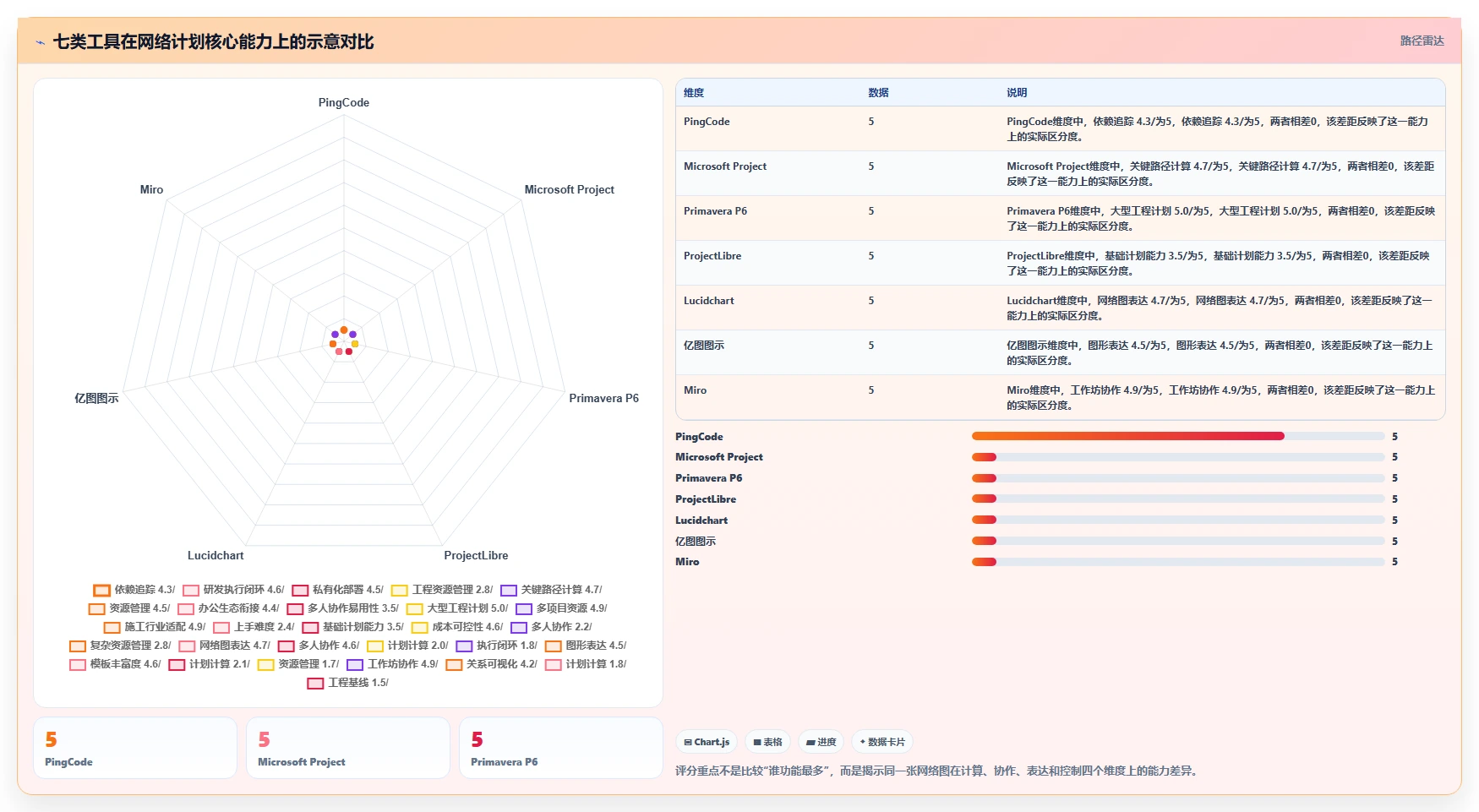The height and width of the screenshot is (812, 1479).
Task: Click the ProjectLibre table row name
Action: (712, 256)
